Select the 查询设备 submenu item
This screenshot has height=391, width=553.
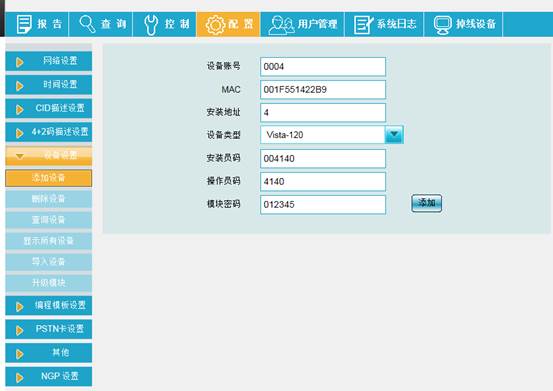pos(49,220)
